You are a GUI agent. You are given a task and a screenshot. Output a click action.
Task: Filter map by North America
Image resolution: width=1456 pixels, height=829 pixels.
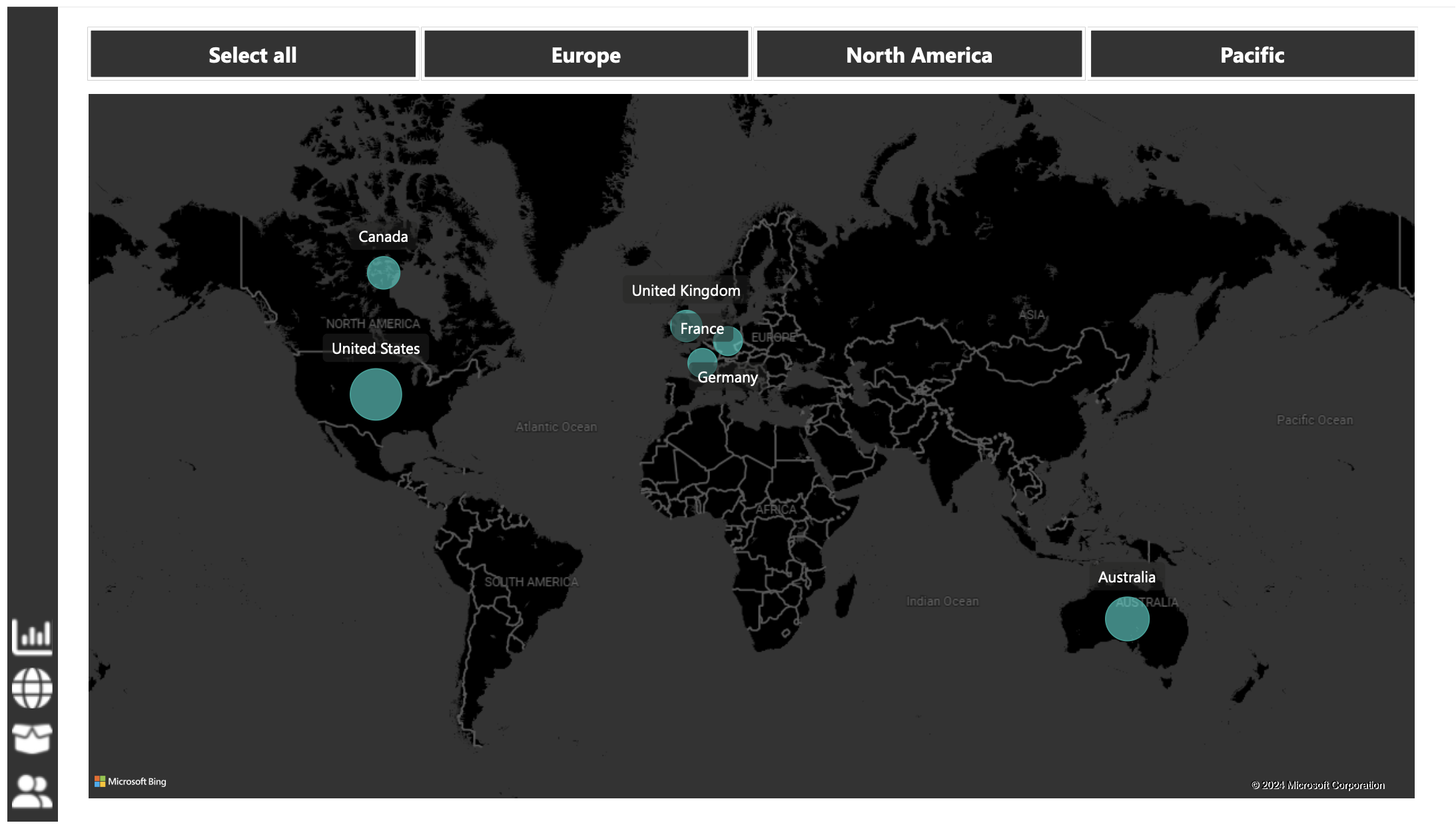pos(919,55)
